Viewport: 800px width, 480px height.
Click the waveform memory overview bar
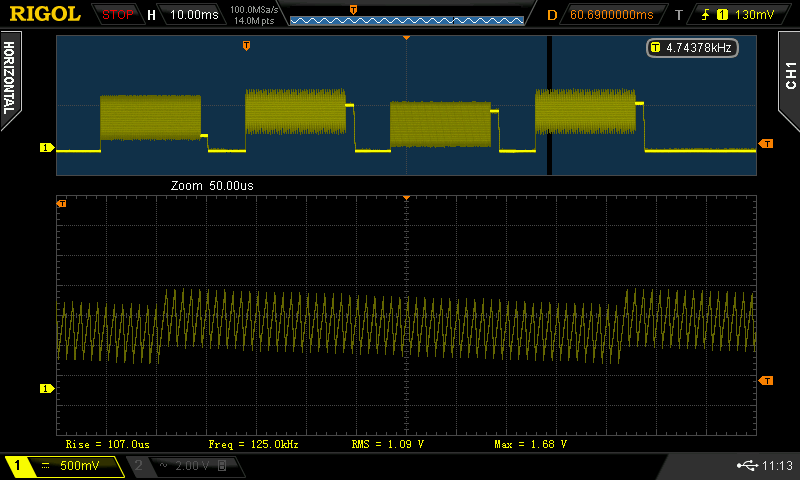(407, 20)
